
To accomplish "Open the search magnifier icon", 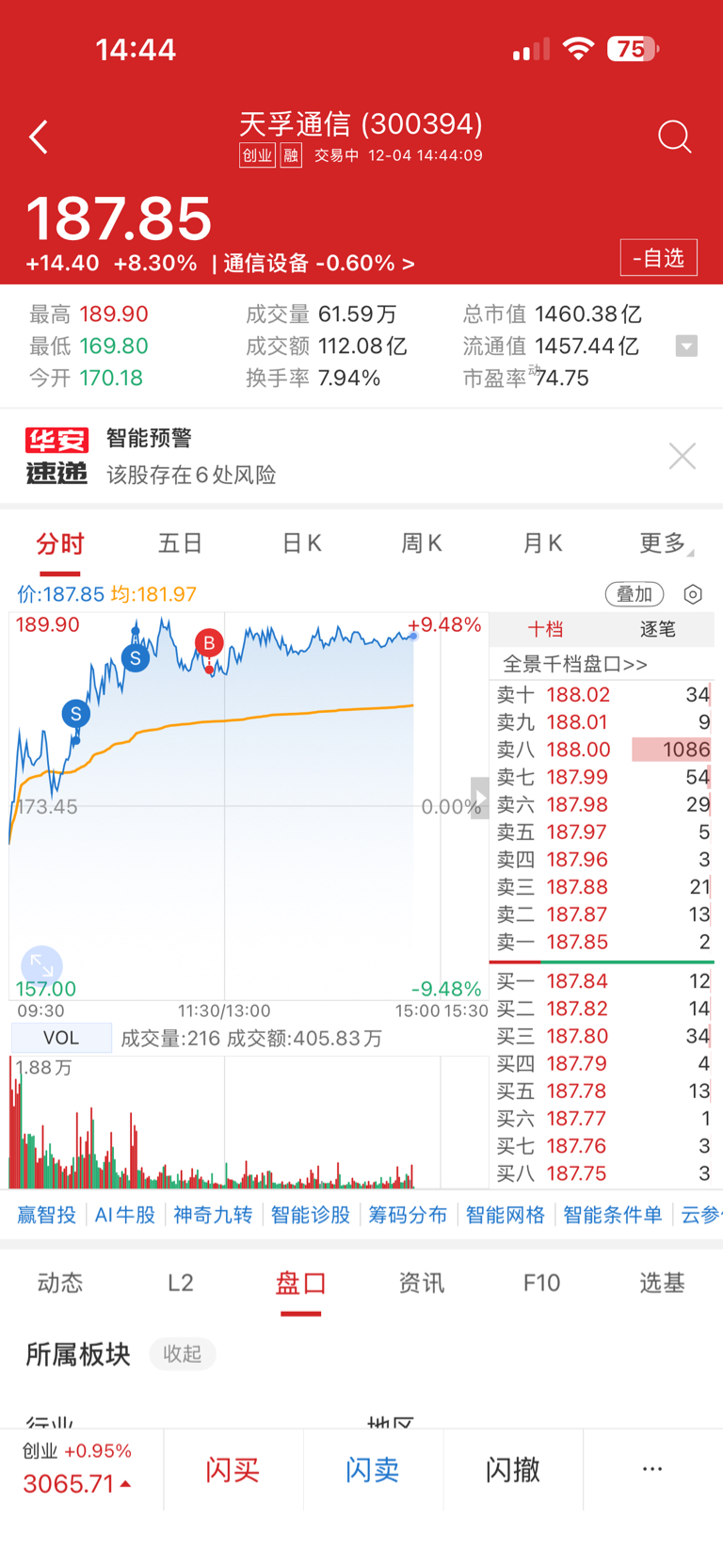I will [x=674, y=137].
